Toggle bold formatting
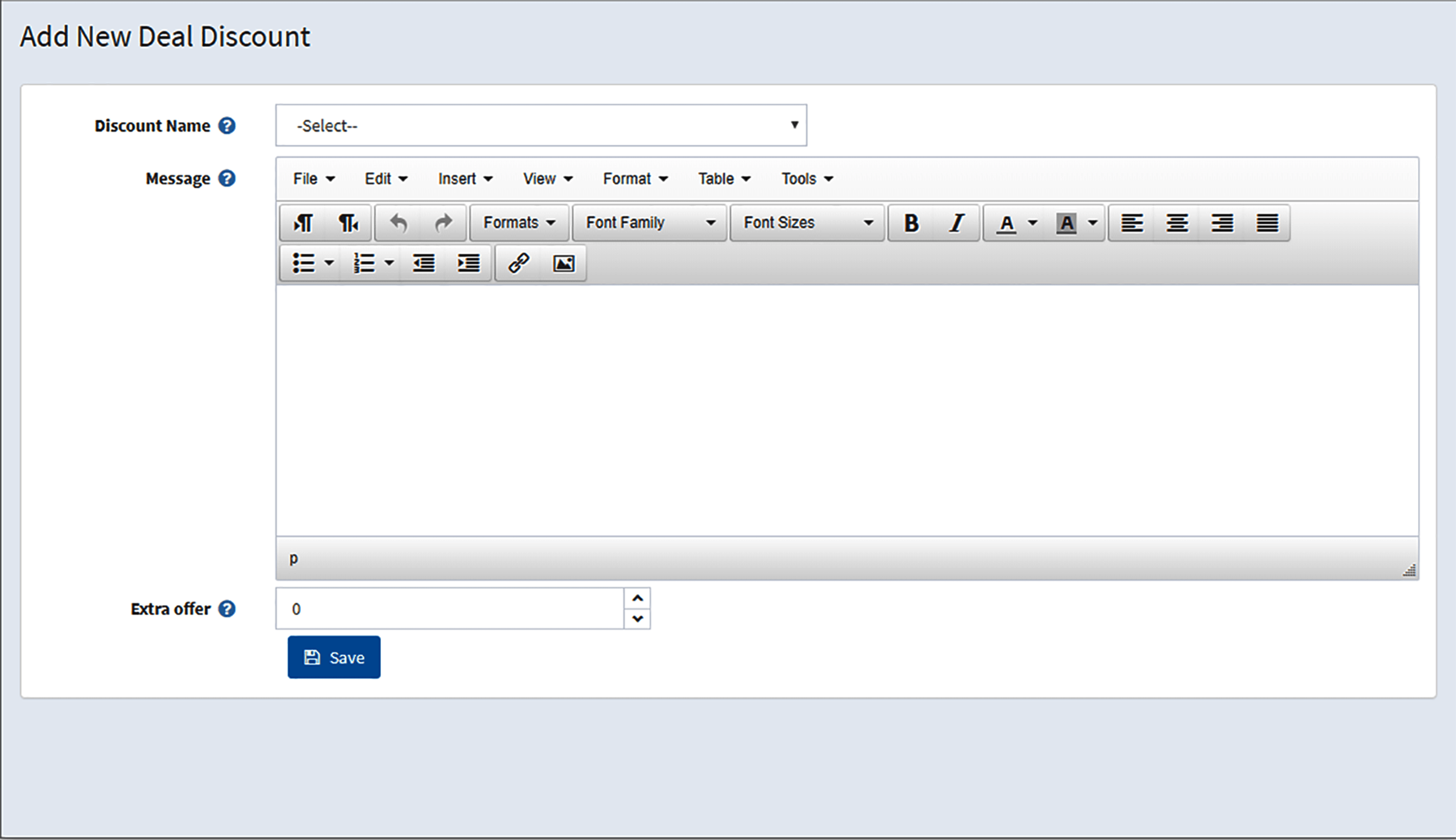The width and height of the screenshot is (1456, 840). pos(911,223)
